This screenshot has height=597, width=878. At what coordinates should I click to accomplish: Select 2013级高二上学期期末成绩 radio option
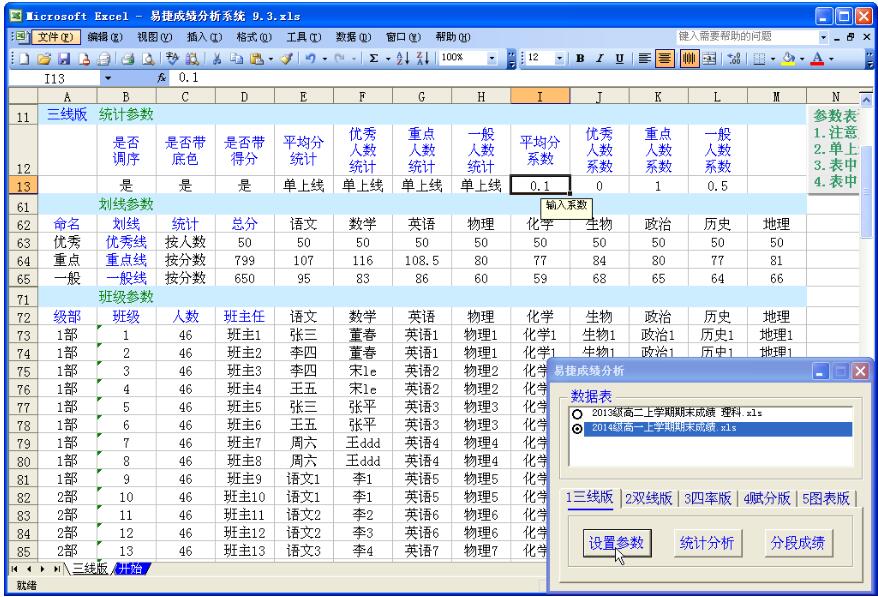(577, 414)
